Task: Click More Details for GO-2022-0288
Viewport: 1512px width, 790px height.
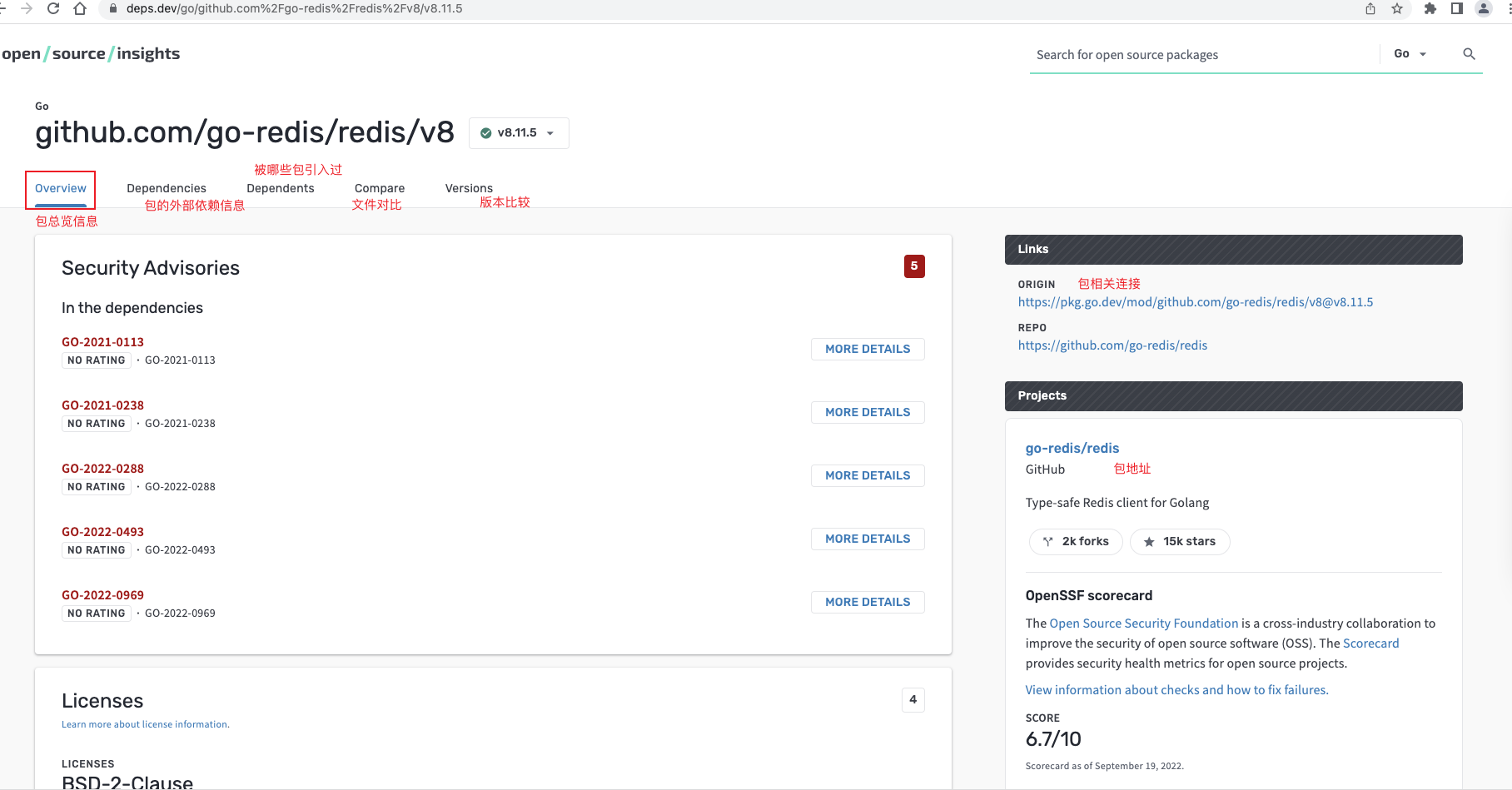Action: point(868,475)
